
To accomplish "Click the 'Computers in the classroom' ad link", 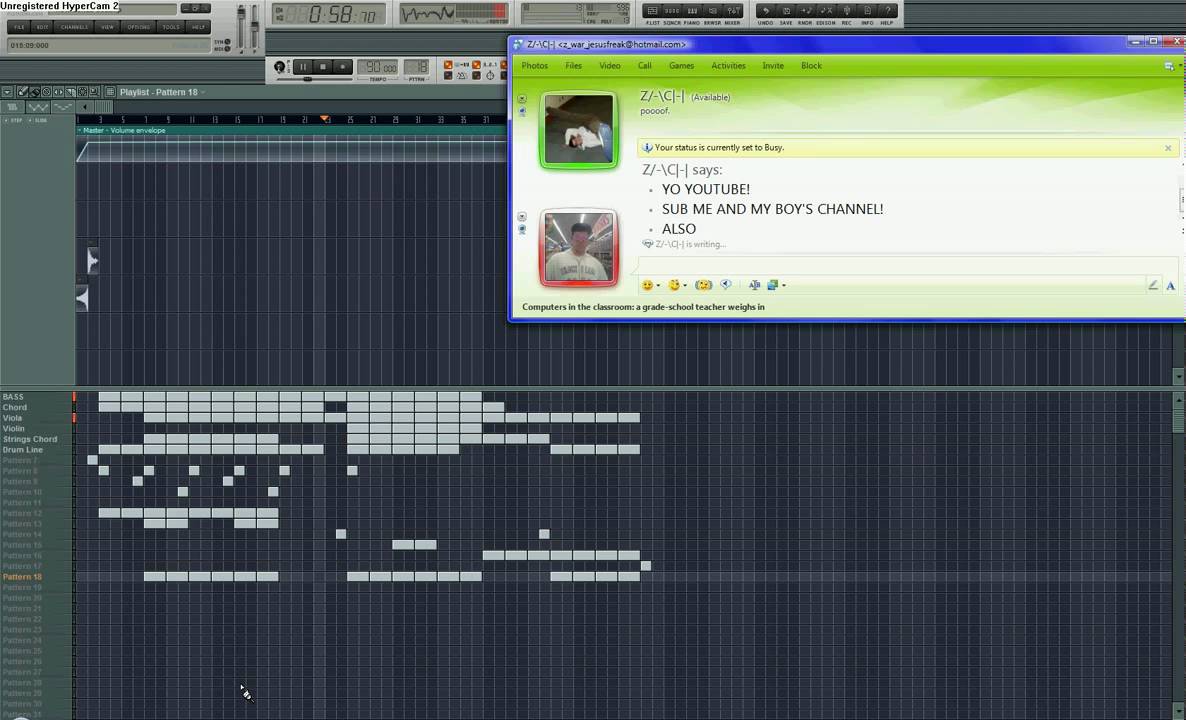I will pyautogui.click(x=643, y=307).
